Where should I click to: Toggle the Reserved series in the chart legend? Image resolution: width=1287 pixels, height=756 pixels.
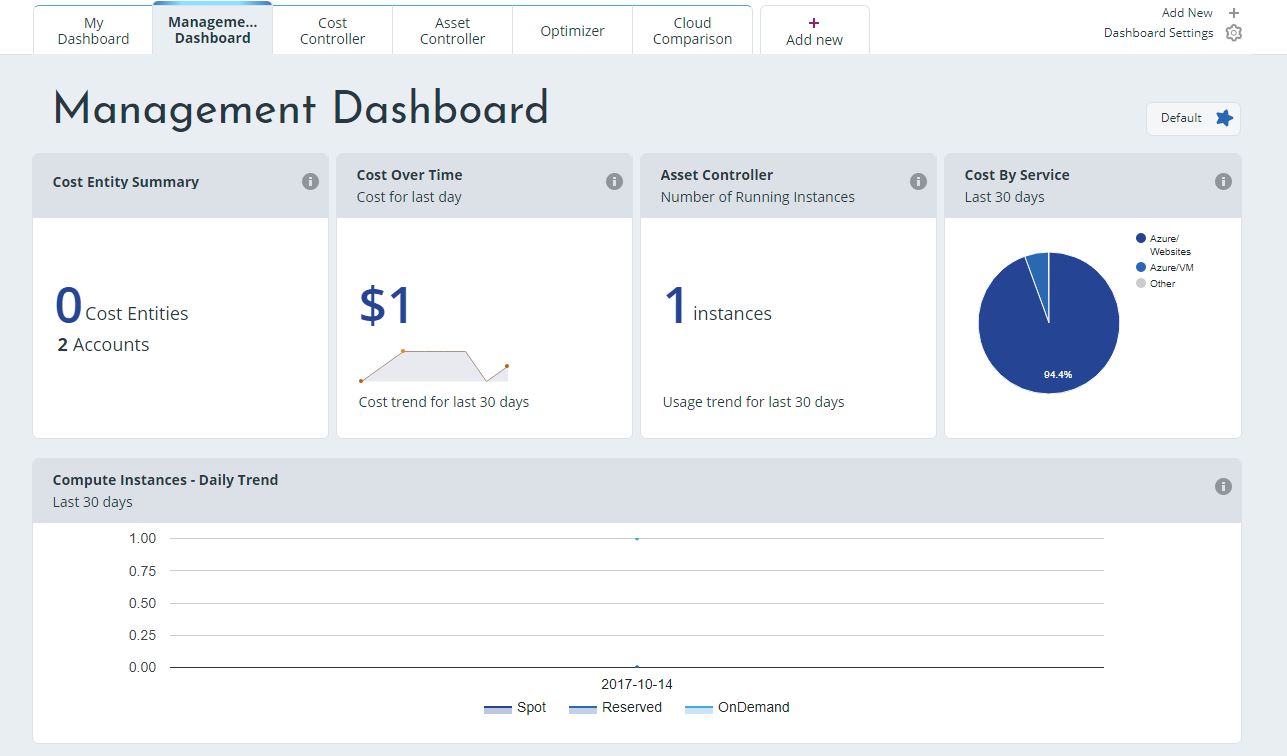[622, 707]
